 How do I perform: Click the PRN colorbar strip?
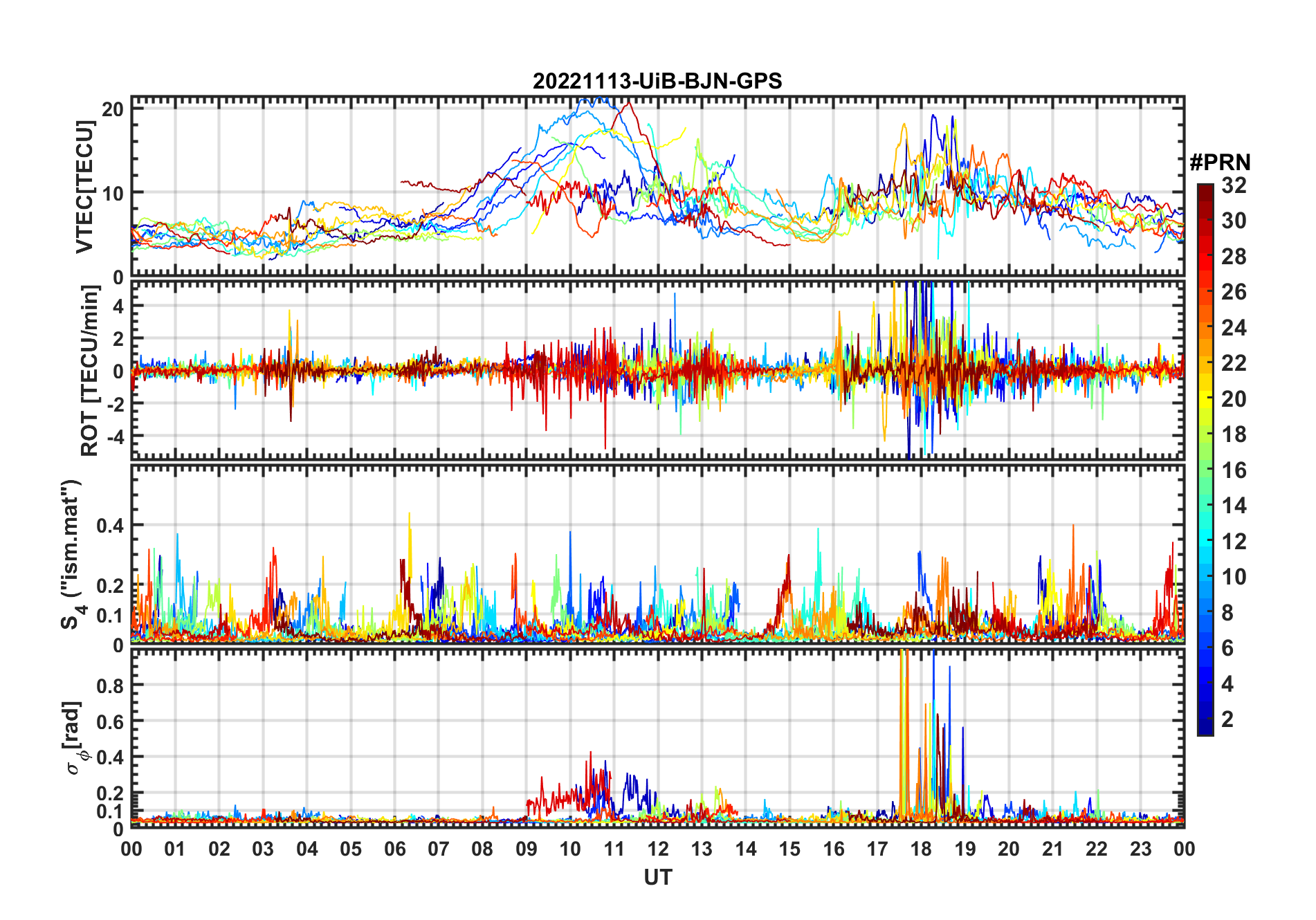click(x=1205, y=459)
